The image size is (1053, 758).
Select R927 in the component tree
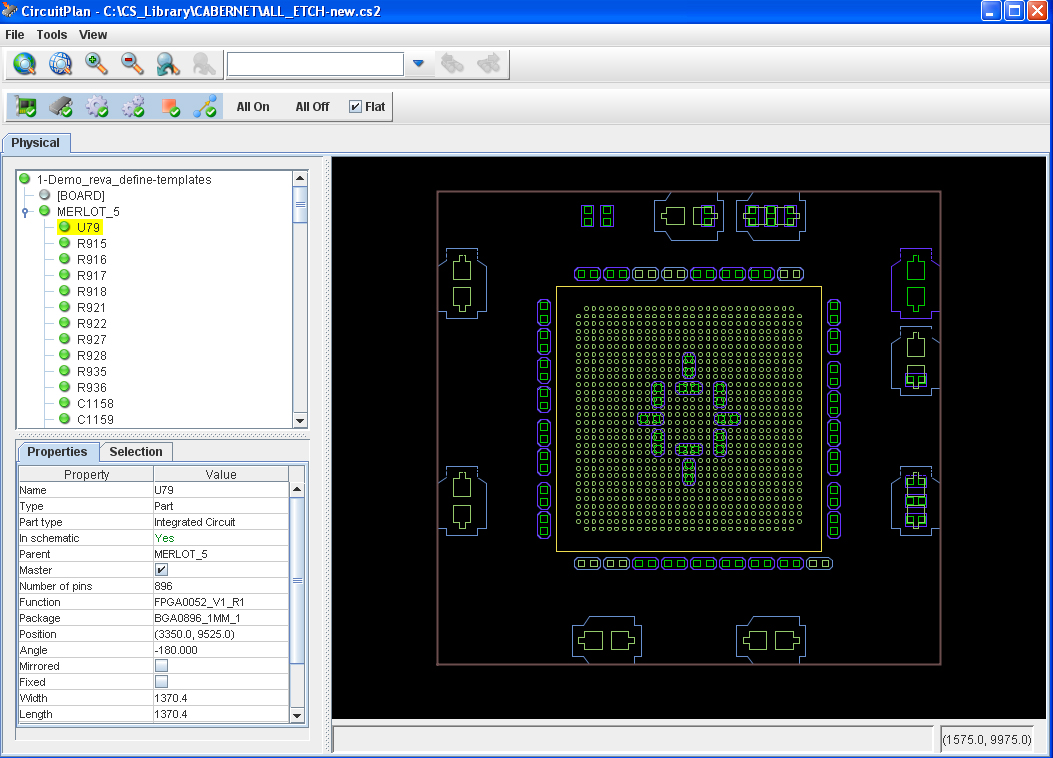tap(91, 340)
